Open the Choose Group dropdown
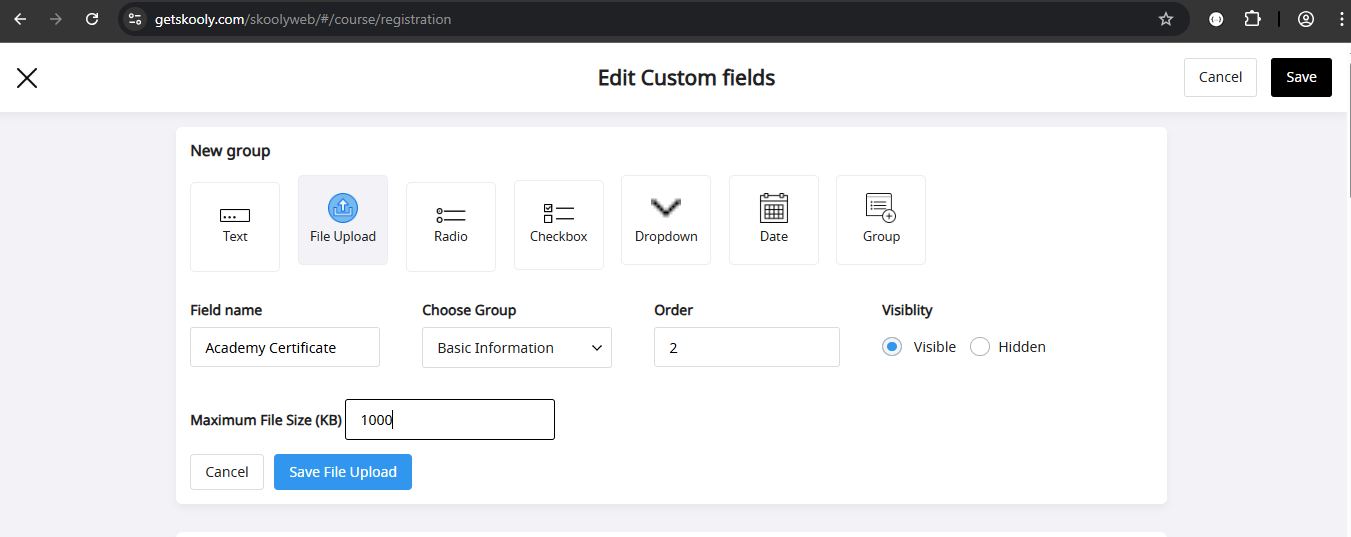1351x537 pixels. [x=517, y=348]
